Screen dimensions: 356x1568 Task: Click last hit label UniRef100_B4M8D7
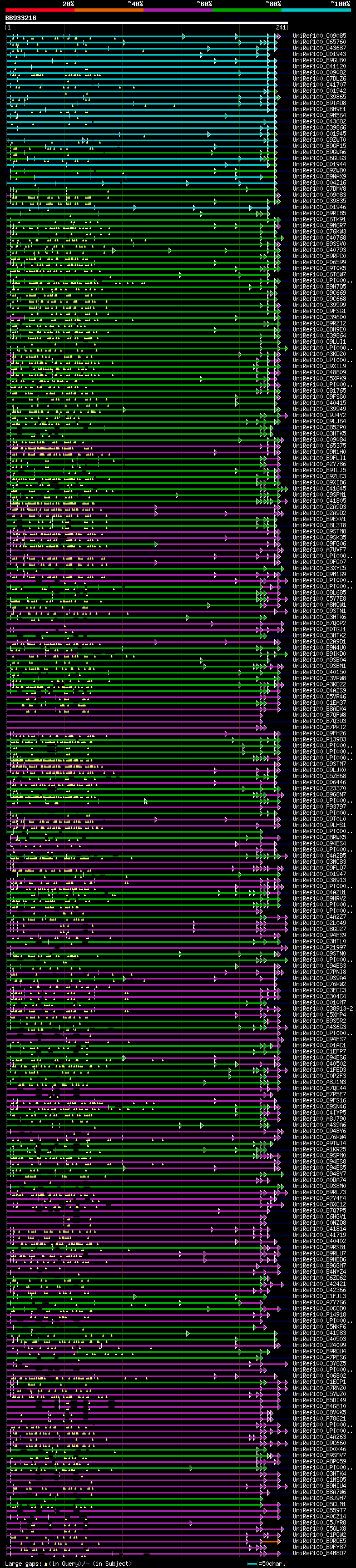pyautogui.click(x=319, y=1553)
